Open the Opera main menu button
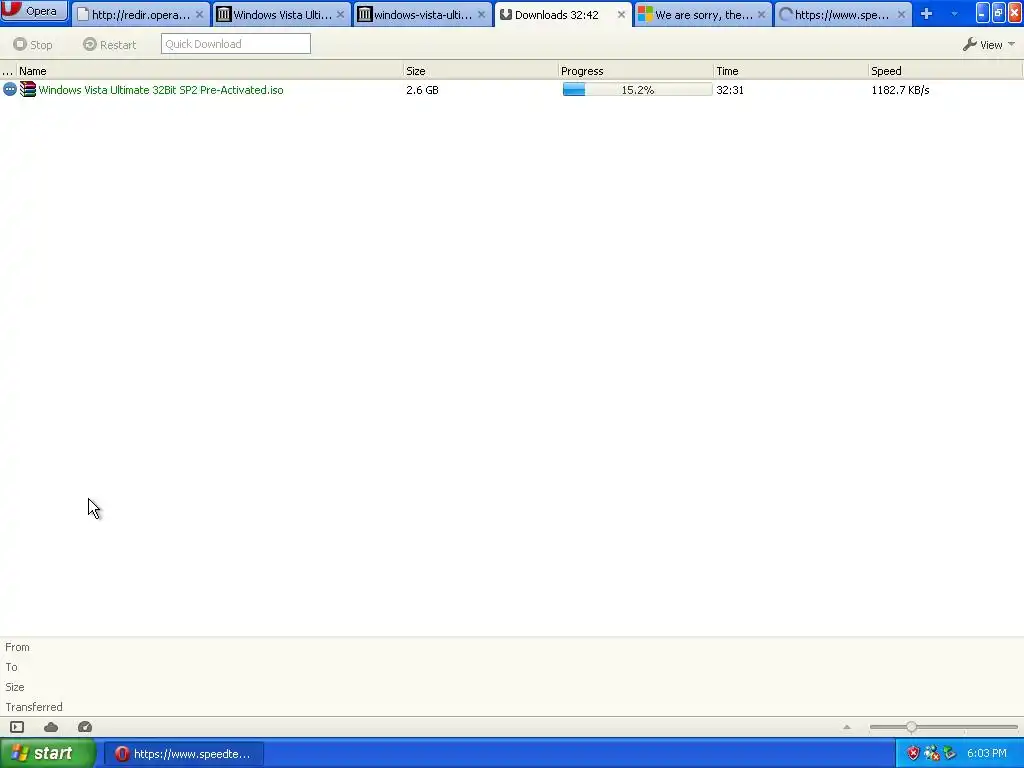 [34, 11]
